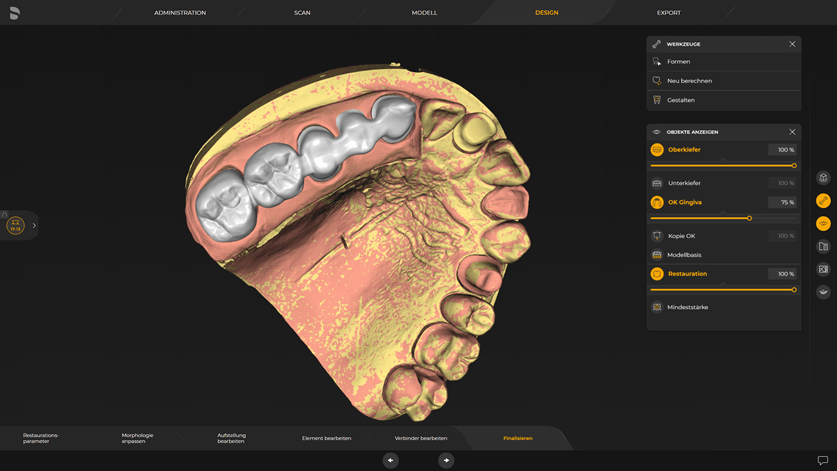This screenshot has width=837, height=471.
Task: Go to Verbinder bearbeiten step
Action: [420, 438]
